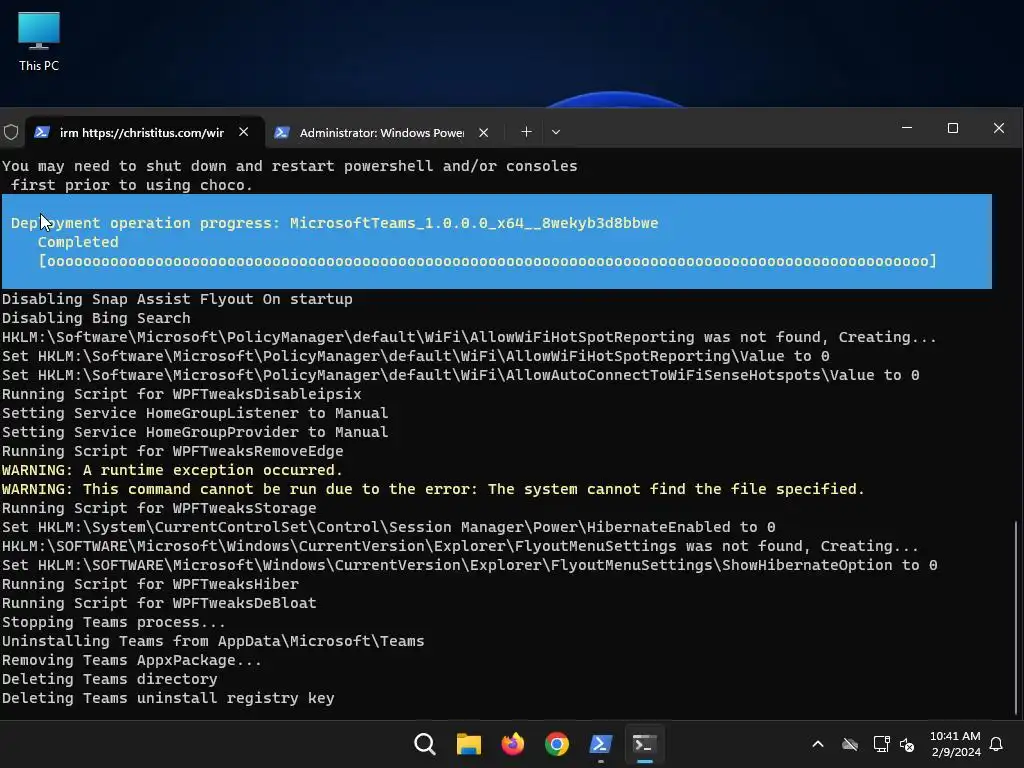Click 'Disabling Snap Assist Flyout On startup' line
The height and width of the screenshot is (768, 1024).
pos(177,299)
